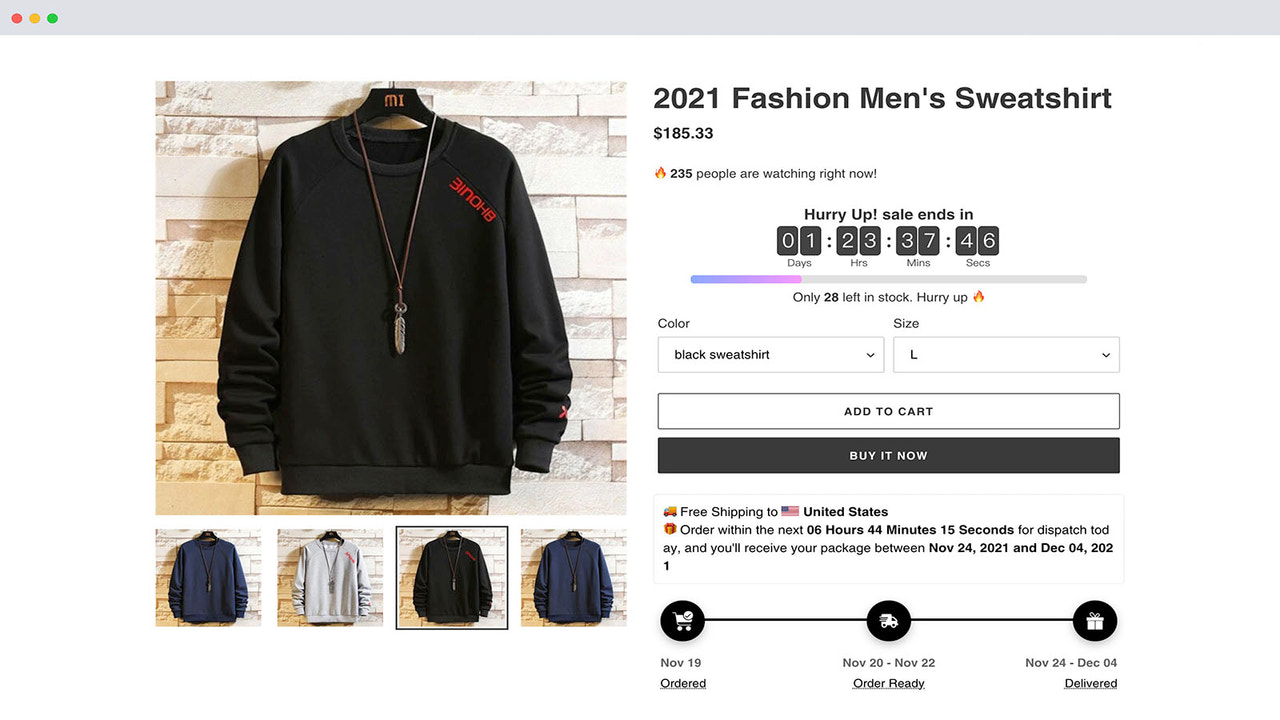Click the Add to Cart button
Image resolution: width=1280 pixels, height=720 pixels.
click(x=888, y=411)
